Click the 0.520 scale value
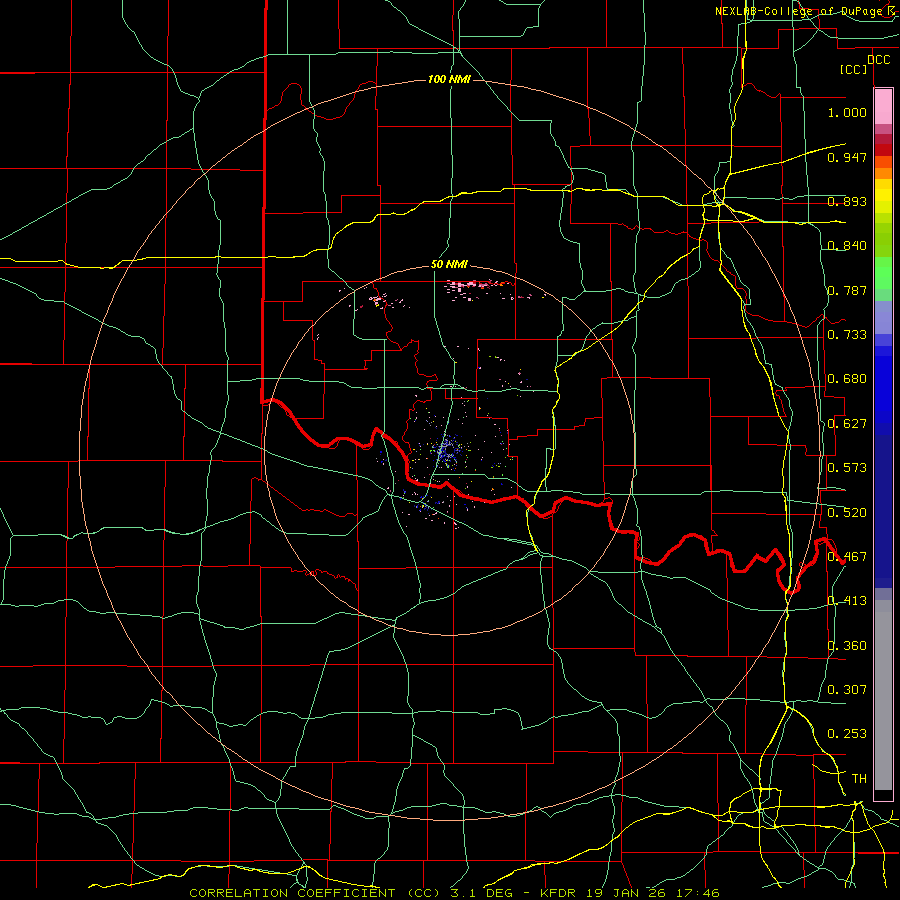The image size is (900, 900). point(847,513)
